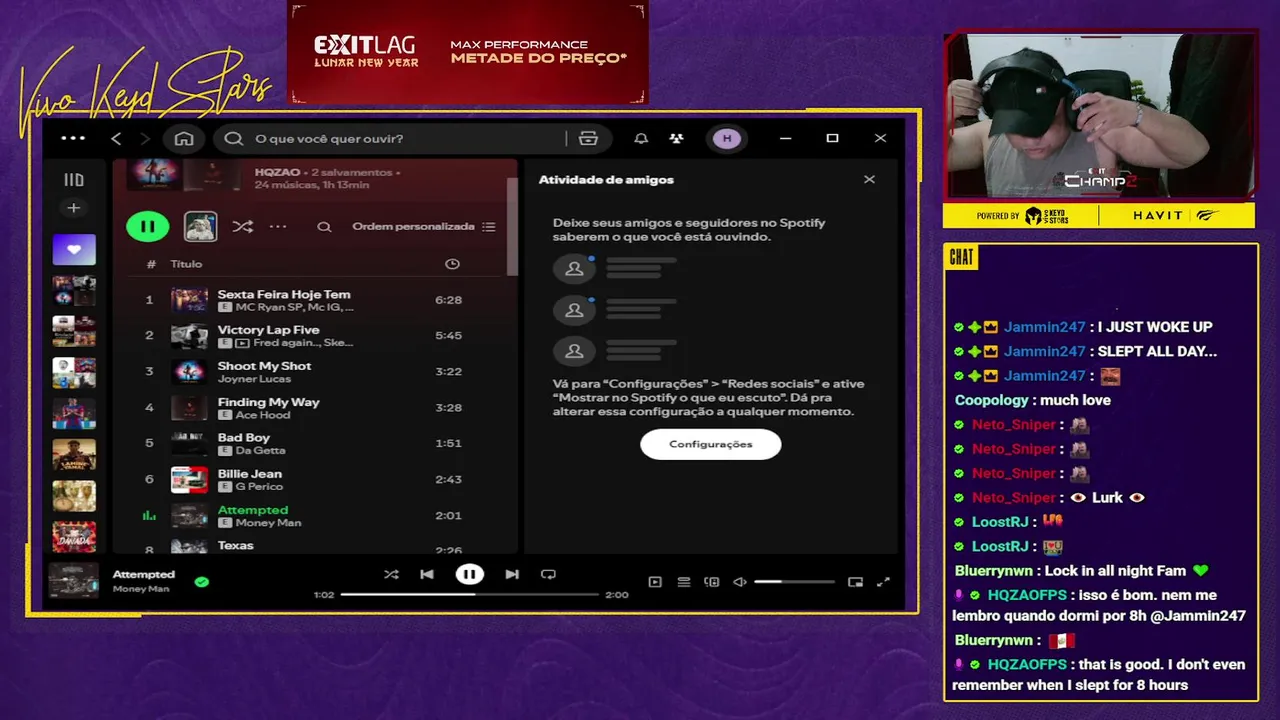Open connect to a device icon

coord(712,582)
